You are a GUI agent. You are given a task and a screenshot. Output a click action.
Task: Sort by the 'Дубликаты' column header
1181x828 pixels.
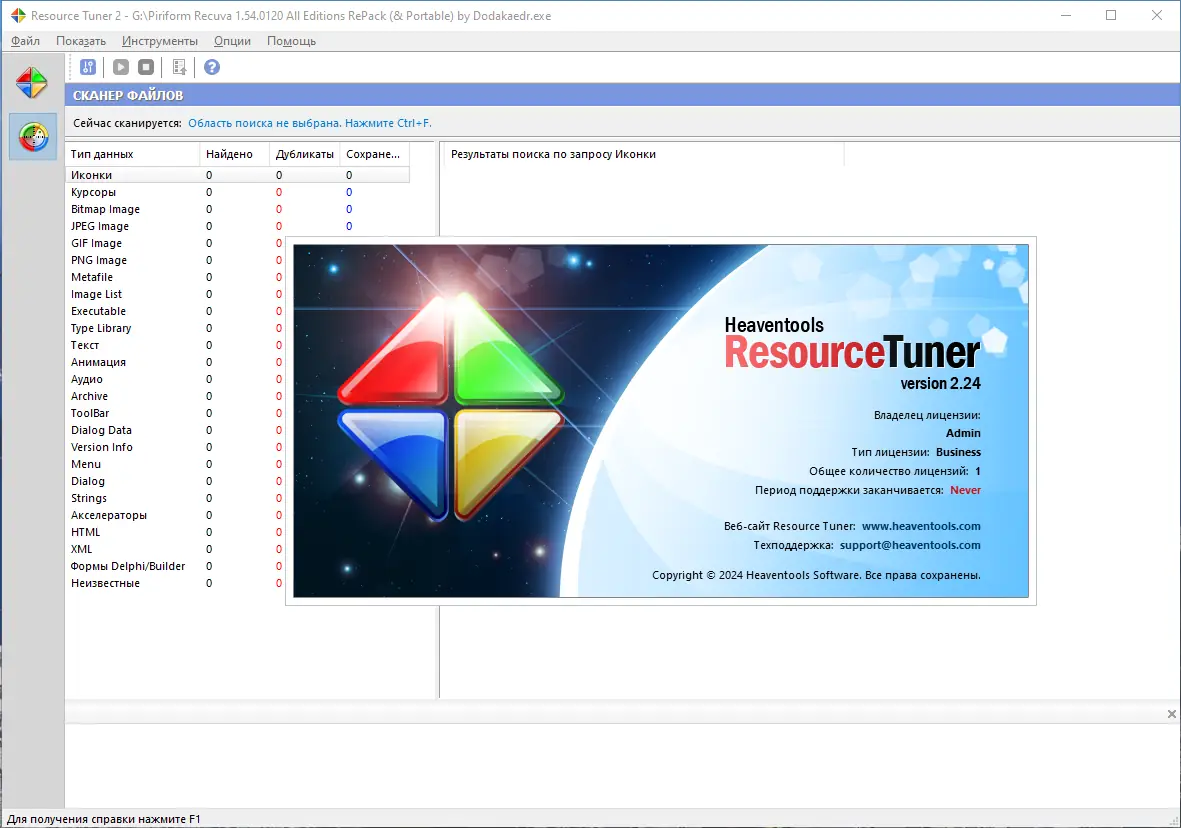(x=305, y=154)
